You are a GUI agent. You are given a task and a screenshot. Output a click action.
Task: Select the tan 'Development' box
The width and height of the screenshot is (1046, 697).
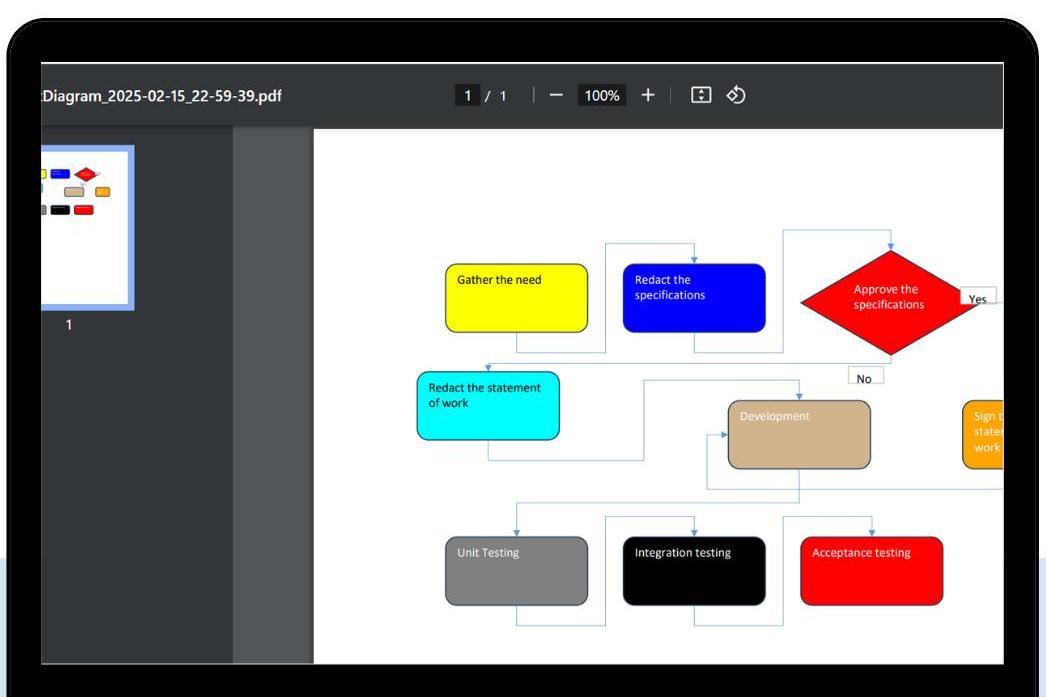tap(799, 432)
